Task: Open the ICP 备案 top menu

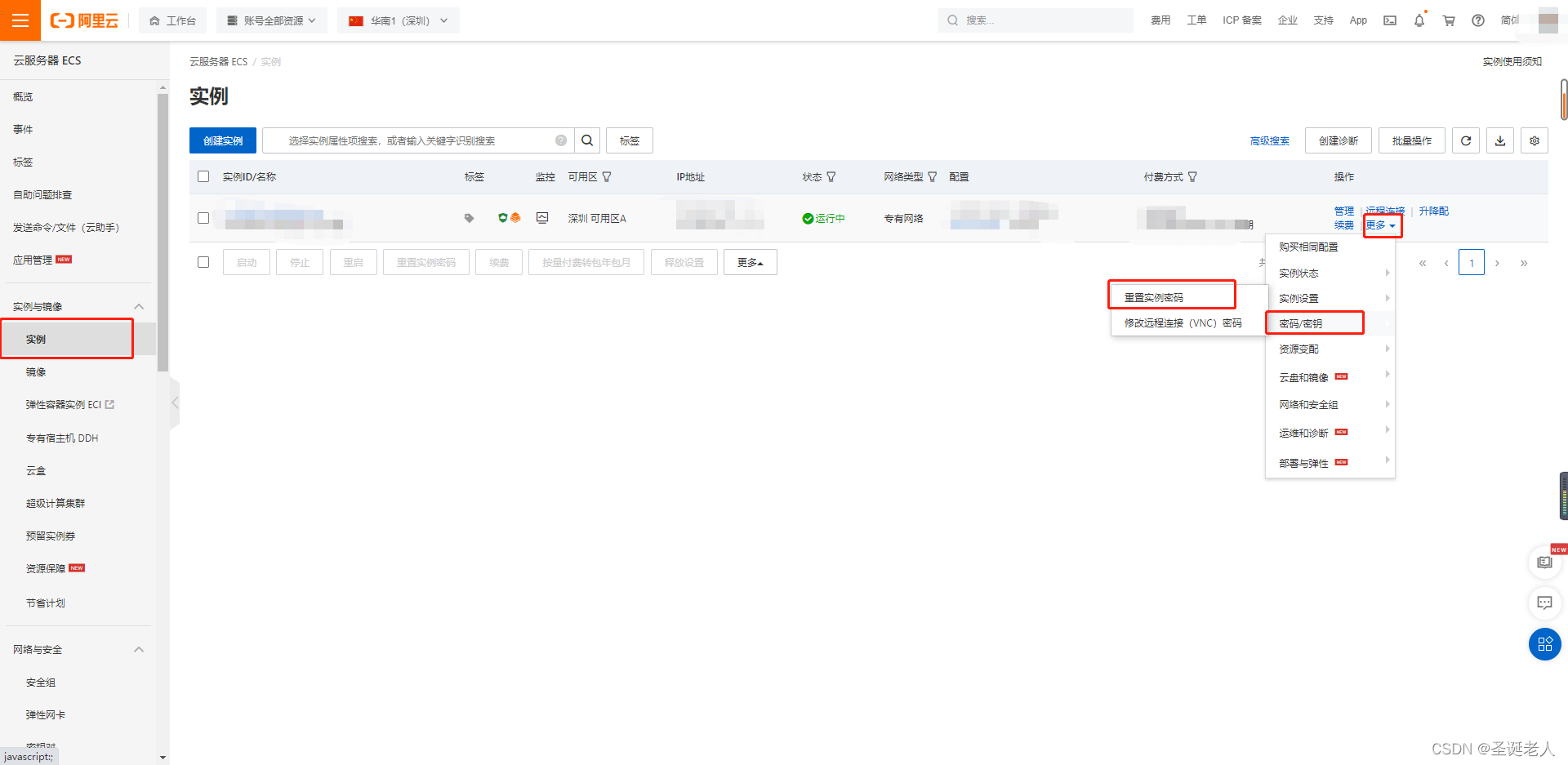Action: click(x=1241, y=20)
